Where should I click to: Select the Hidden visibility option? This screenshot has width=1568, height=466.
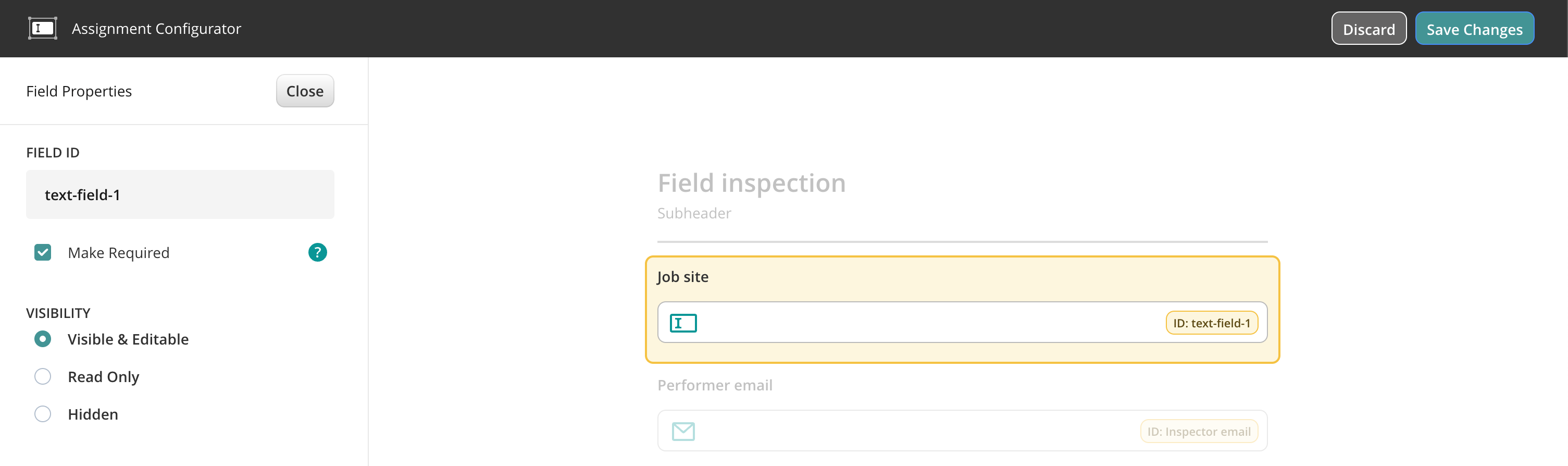[43, 414]
